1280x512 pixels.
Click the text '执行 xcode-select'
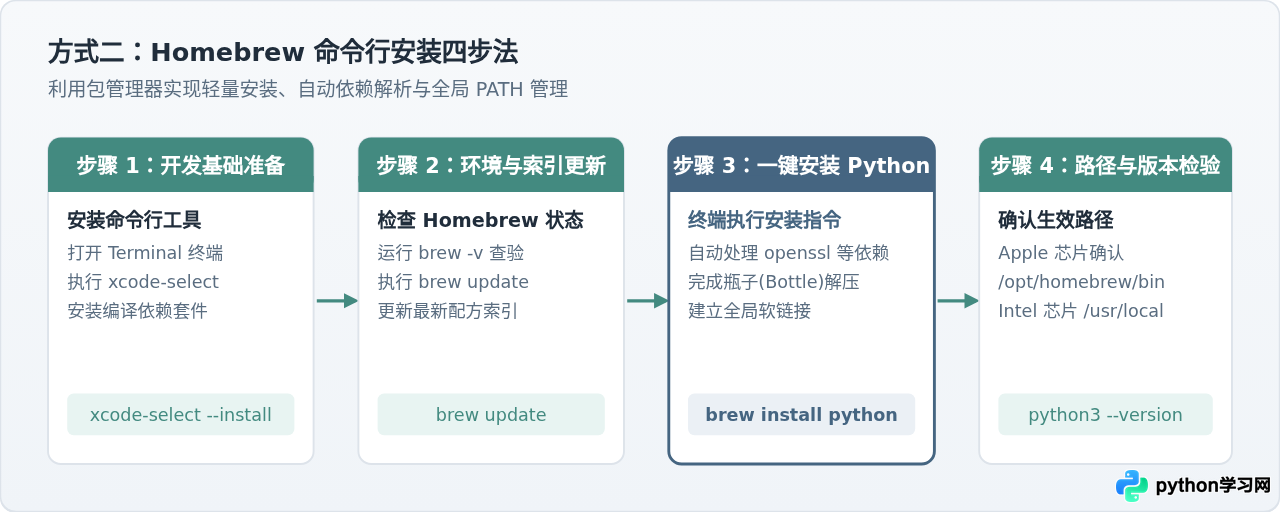pos(143,282)
